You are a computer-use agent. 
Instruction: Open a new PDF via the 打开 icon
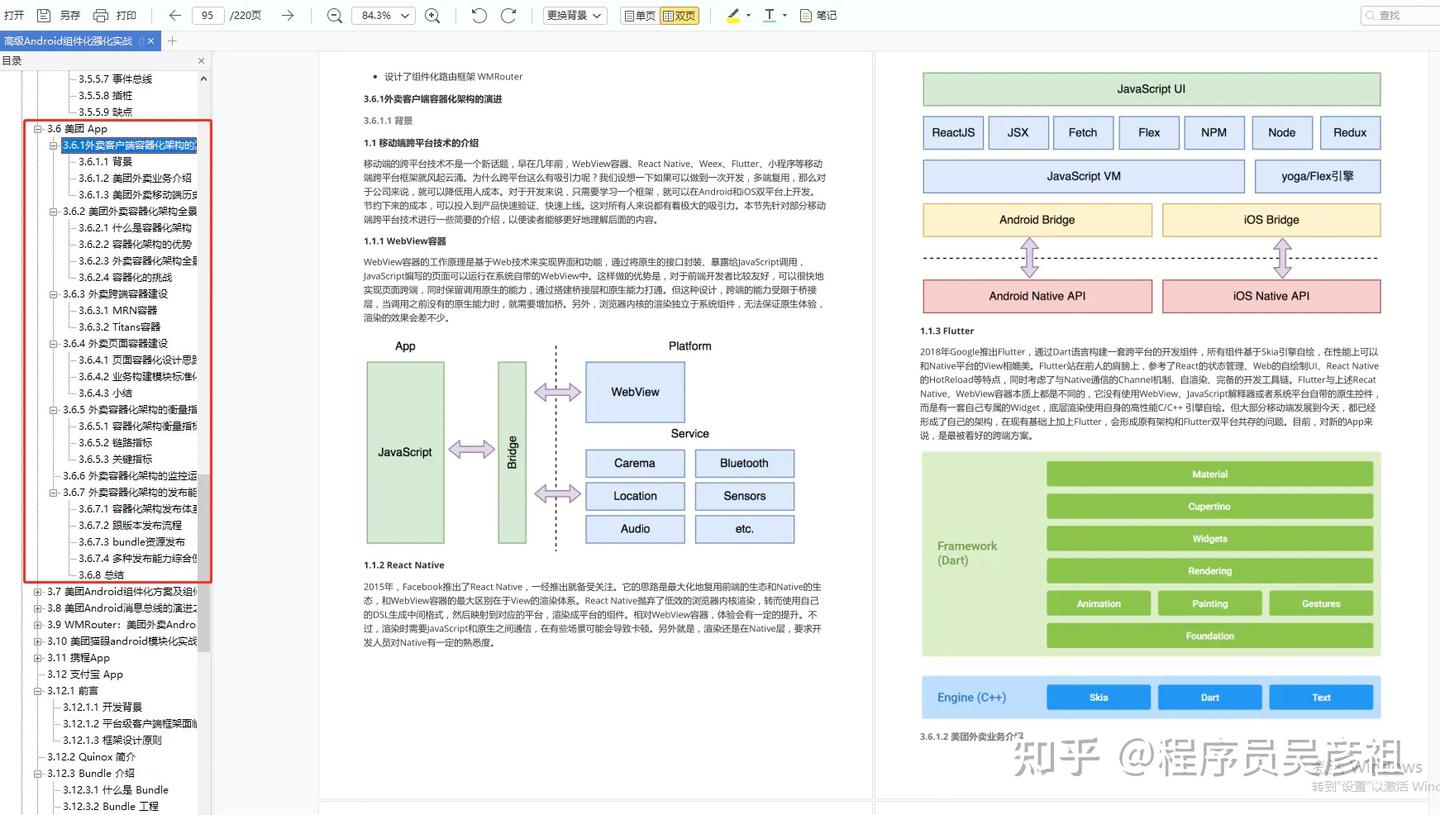pyautogui.click(x=14, y=15)
